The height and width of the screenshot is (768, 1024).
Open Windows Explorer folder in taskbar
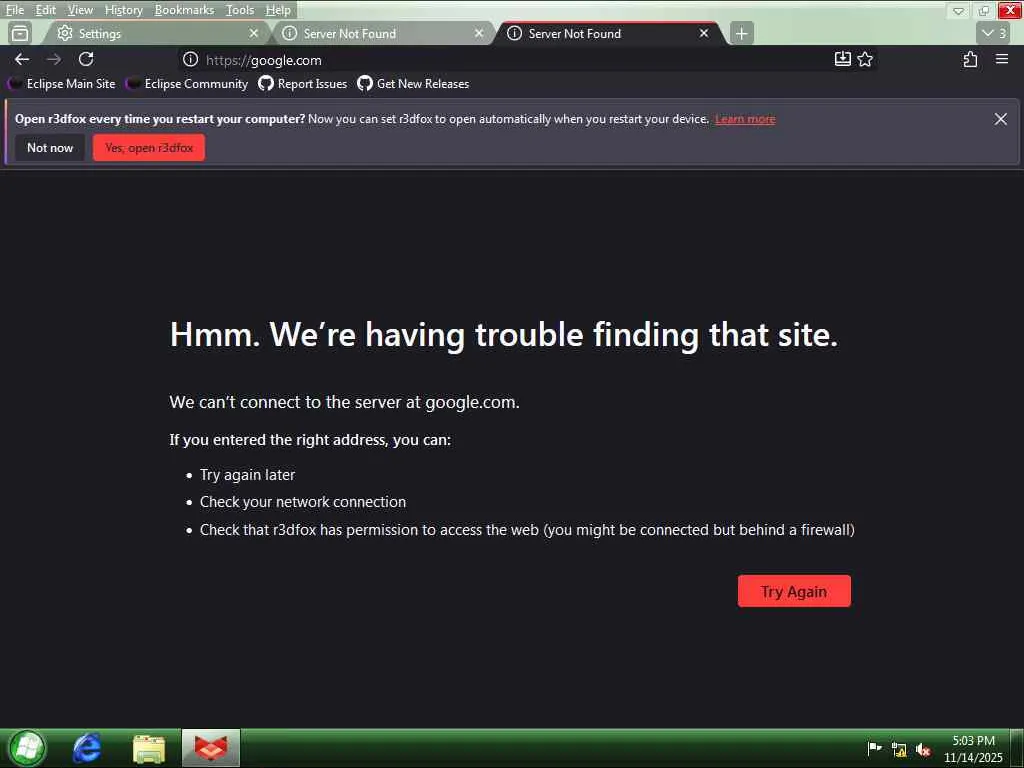point(149,748)
